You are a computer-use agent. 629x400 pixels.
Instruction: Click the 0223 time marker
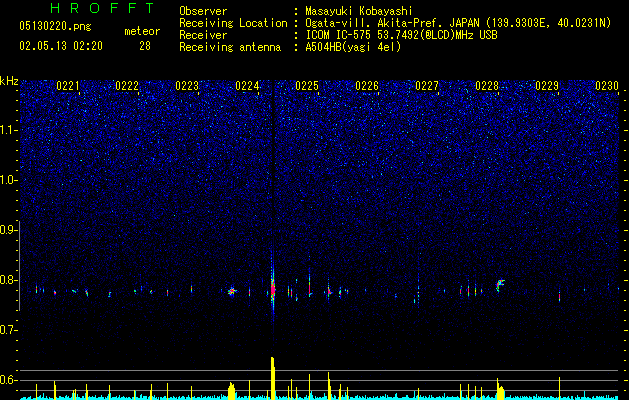(x=187, y=86)
